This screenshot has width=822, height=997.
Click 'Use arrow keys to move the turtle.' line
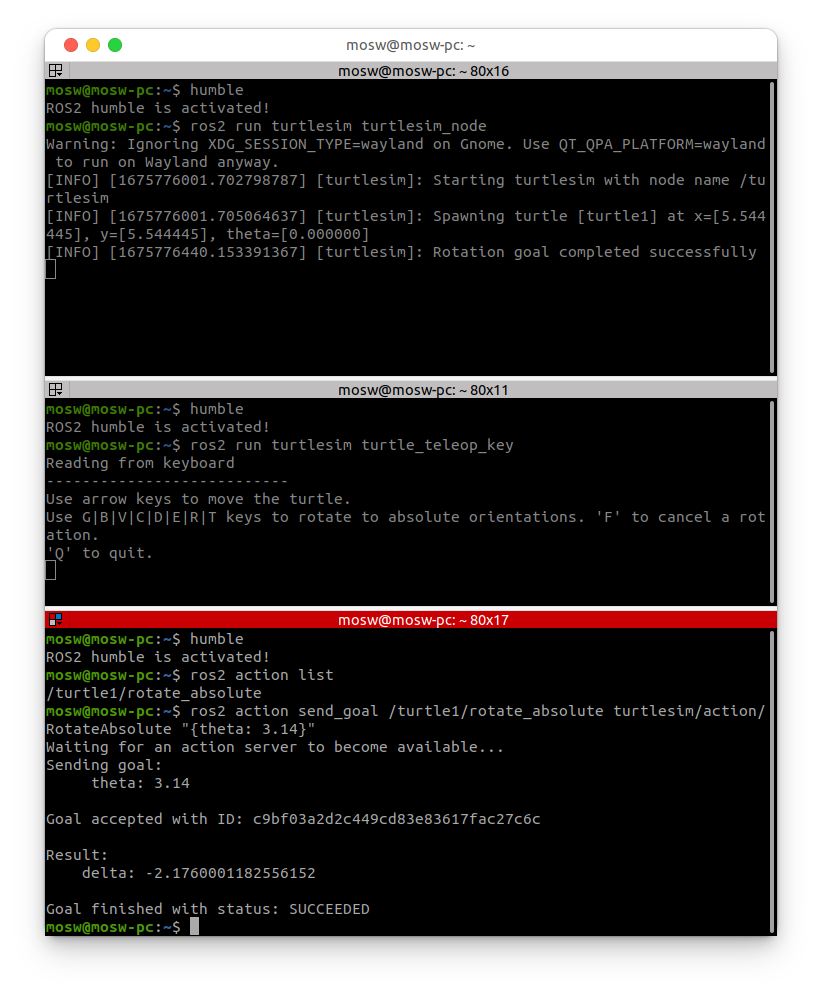[198, 500]
